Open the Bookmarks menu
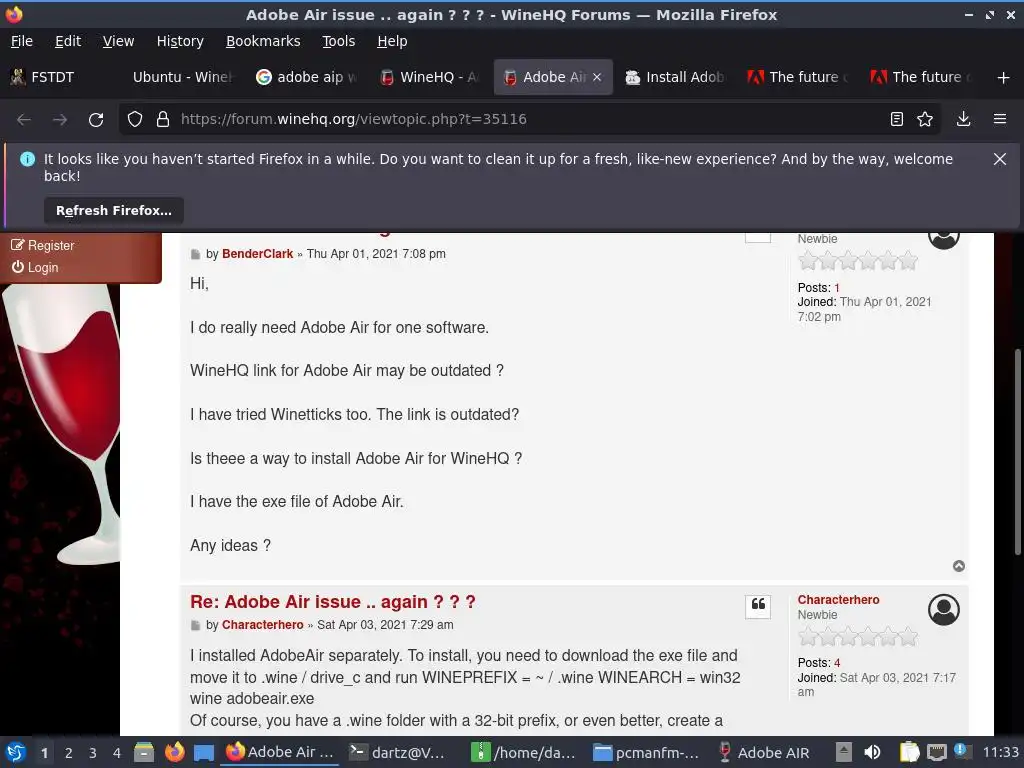This screenshot has width=1024, height=768. (x=263, y=41)
